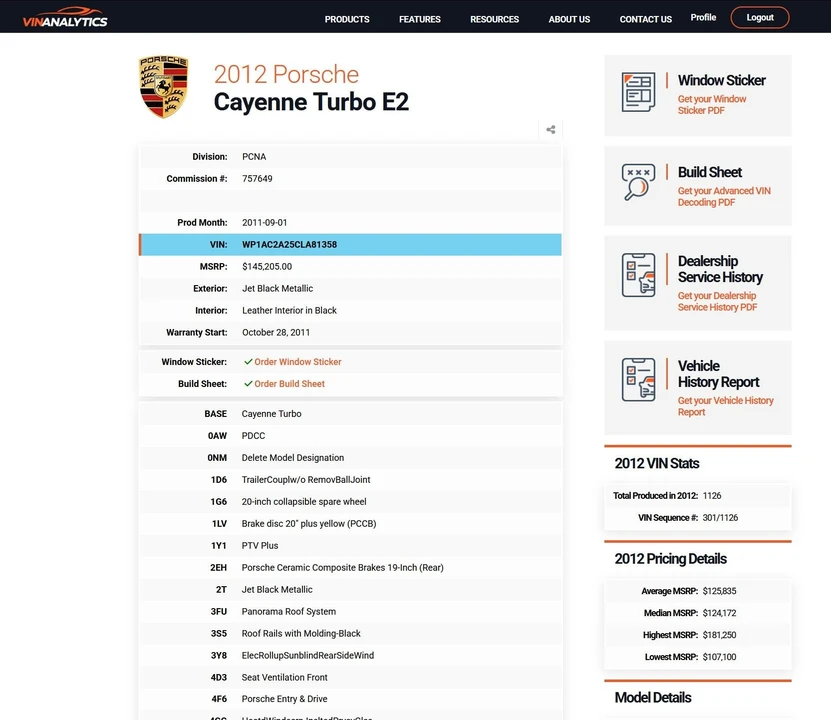Click the Cayenne Turbo E2 heading

(311, 102)
